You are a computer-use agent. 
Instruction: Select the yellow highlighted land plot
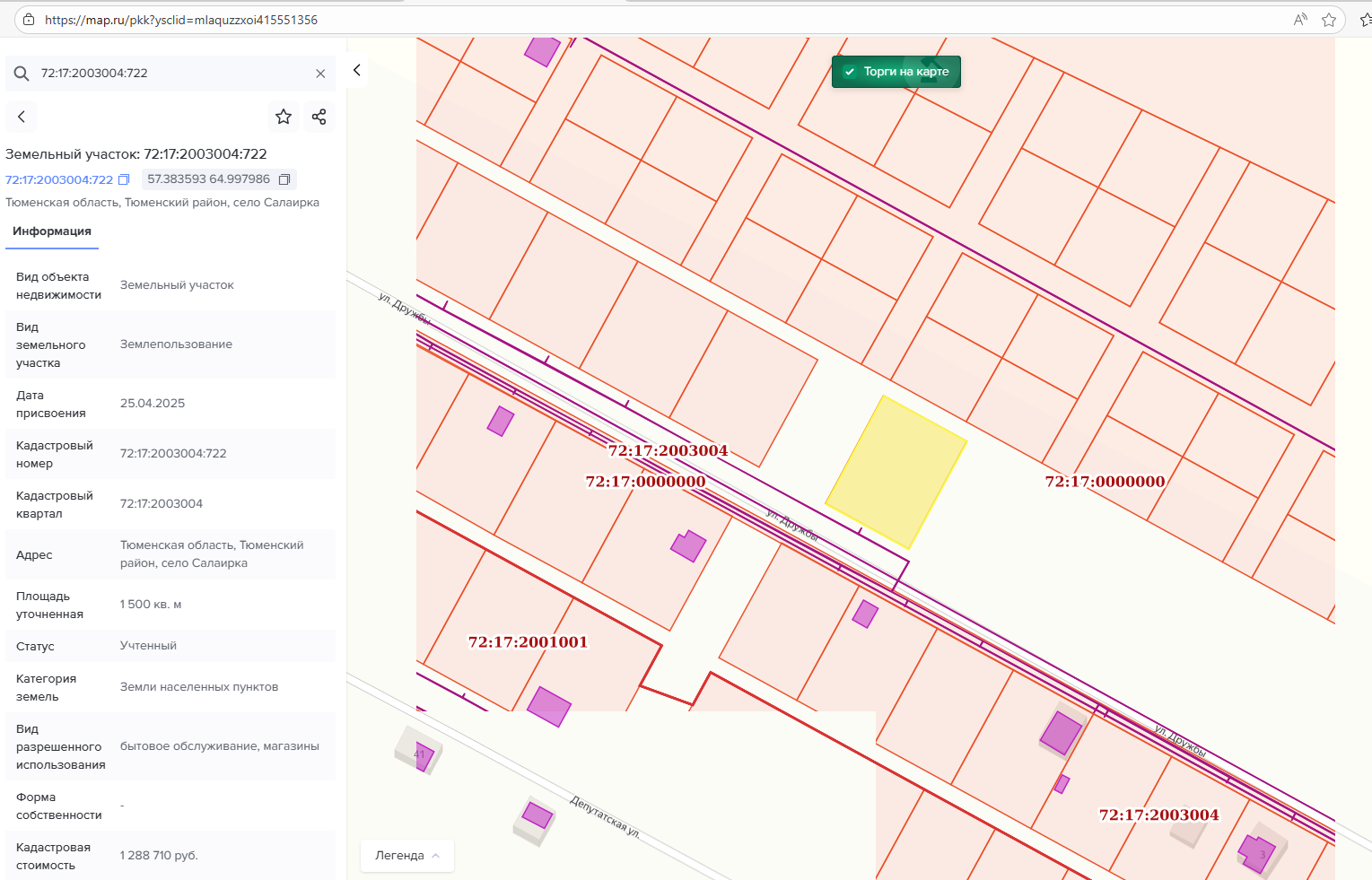896,472
